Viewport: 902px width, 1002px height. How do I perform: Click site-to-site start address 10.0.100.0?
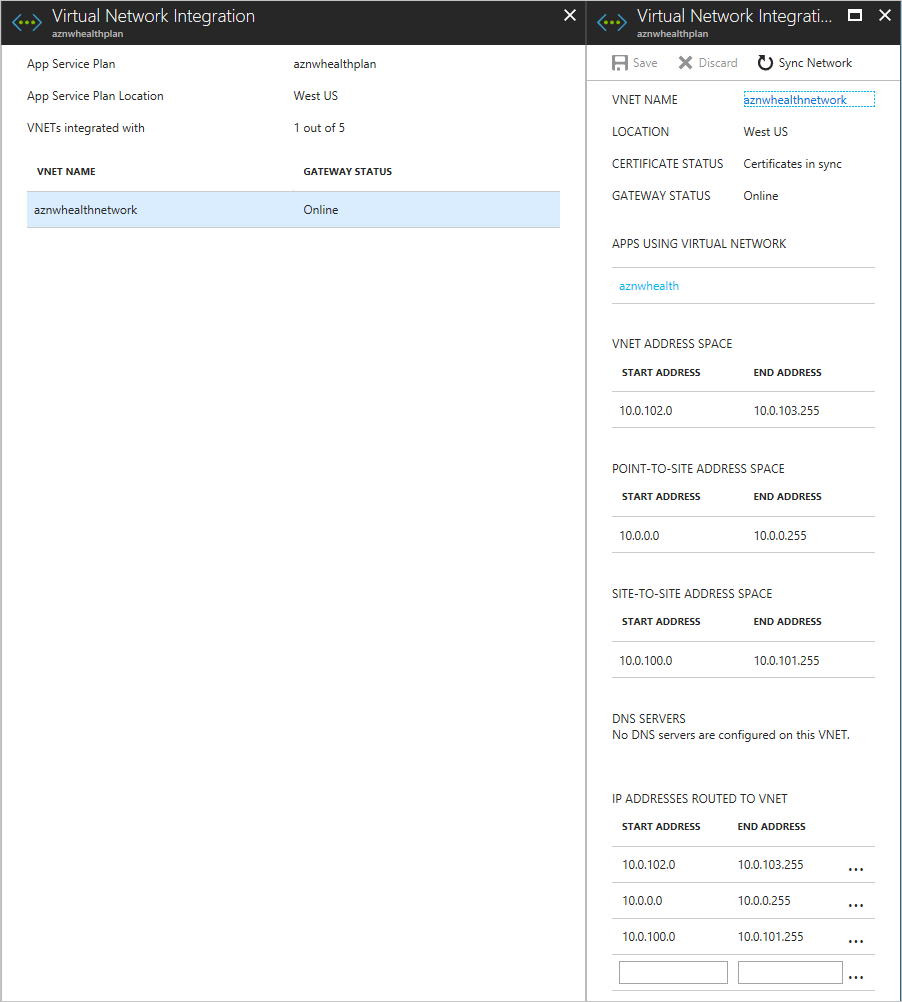tap(646, 661)
